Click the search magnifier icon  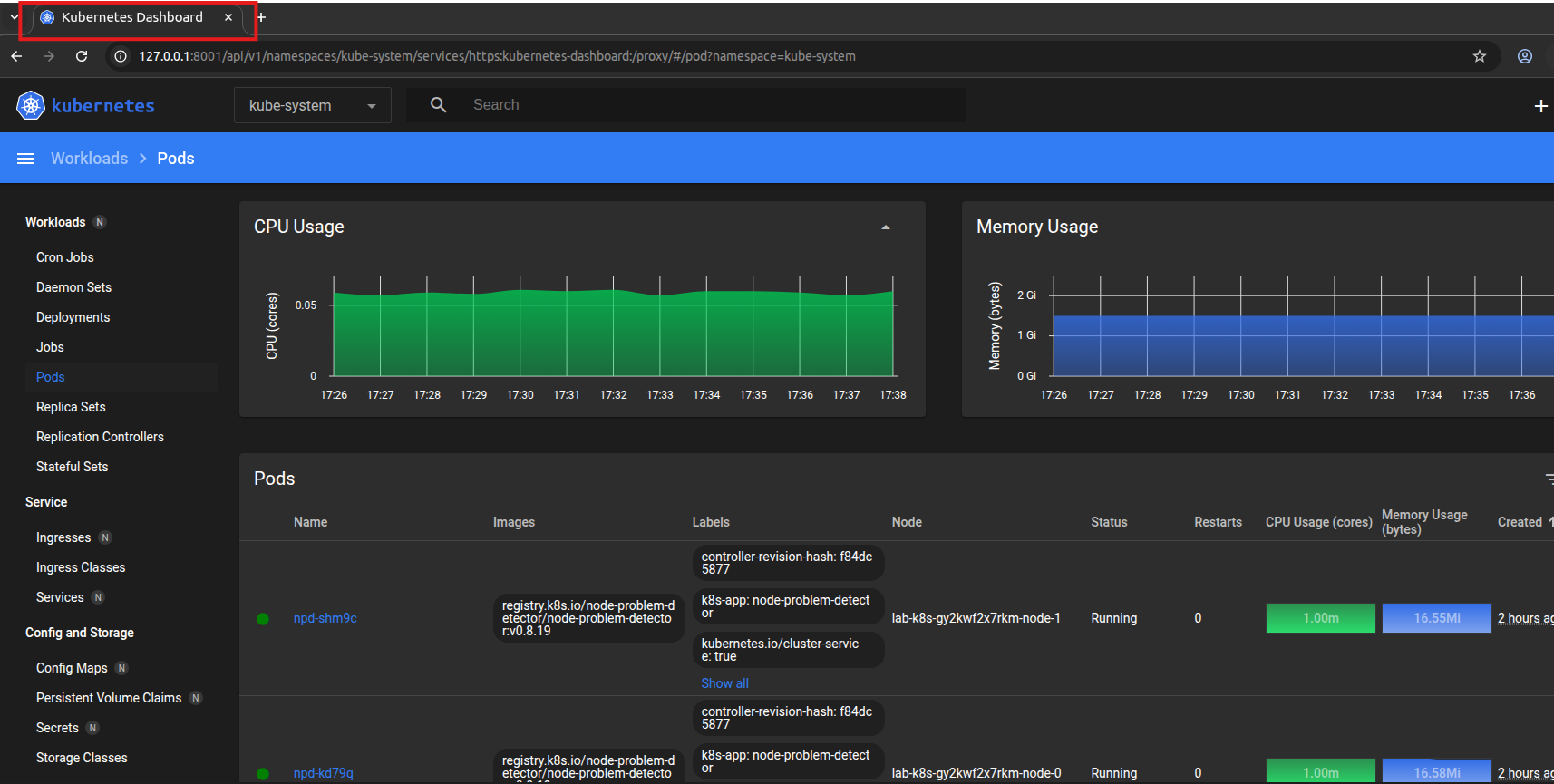coord(438,105)
